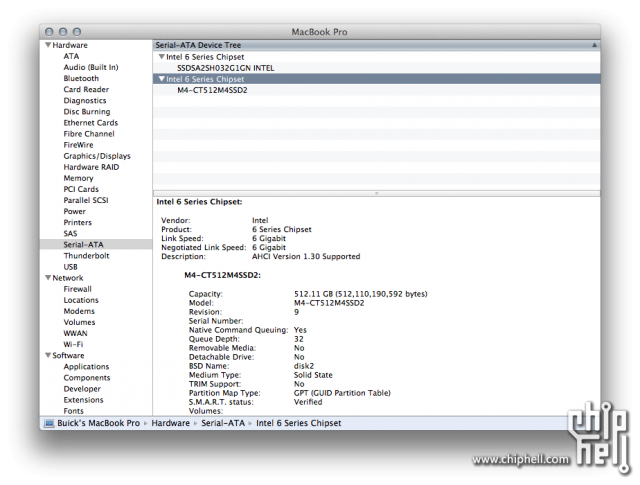Collapse the selected Intel 6 Series Chipset triangle
Viewport: 640px width, 485px height.
click(162, 79)
